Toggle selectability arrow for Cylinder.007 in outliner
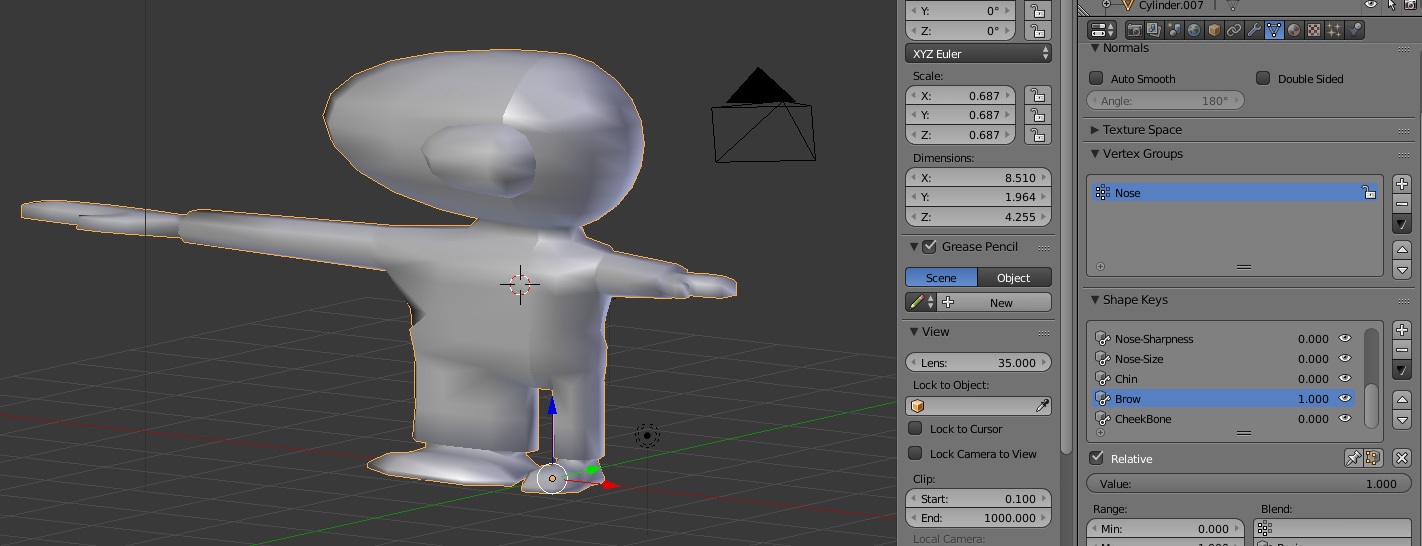Screen dimensions: 1422x546 click(x=1391, y=5)
